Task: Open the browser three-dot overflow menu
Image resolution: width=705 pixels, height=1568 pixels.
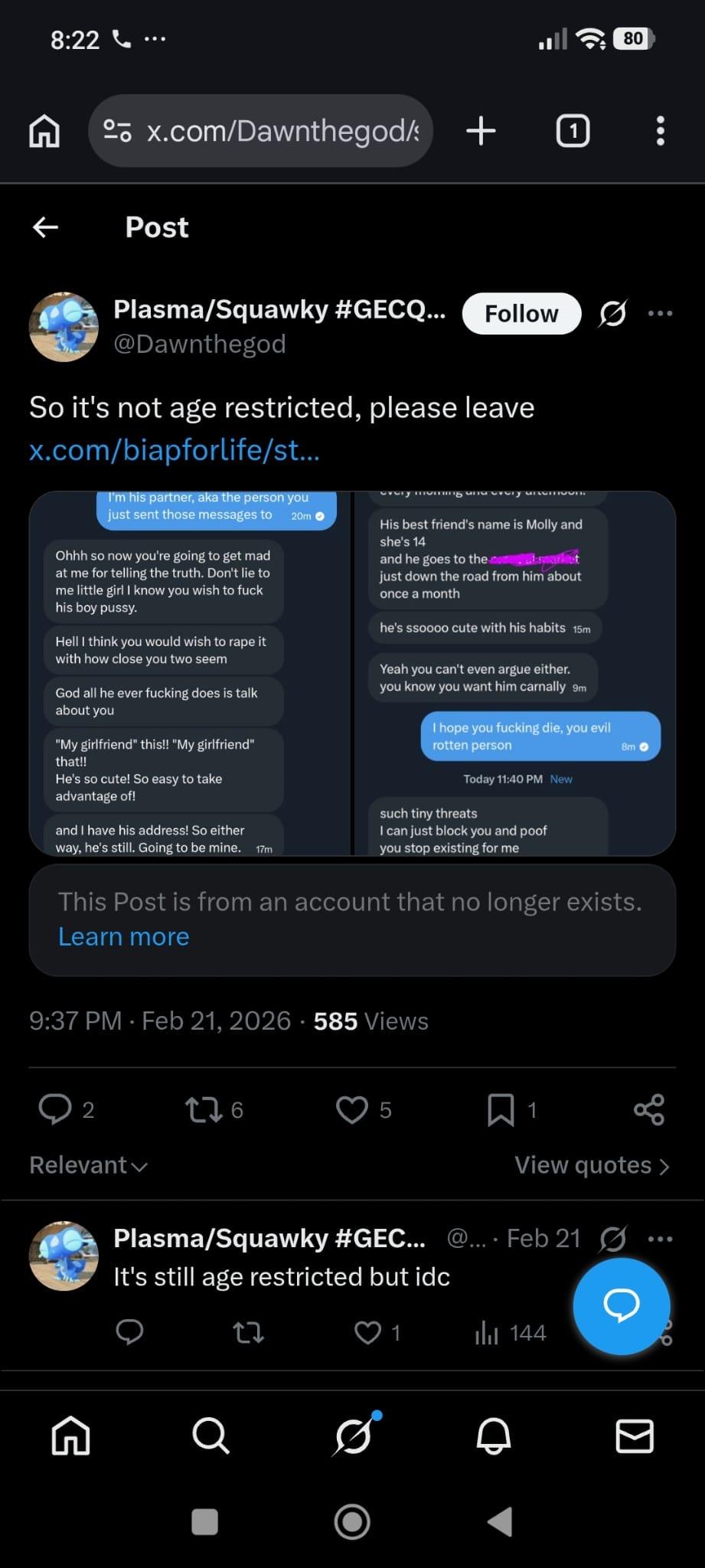Action: click(x=660, y=131)
